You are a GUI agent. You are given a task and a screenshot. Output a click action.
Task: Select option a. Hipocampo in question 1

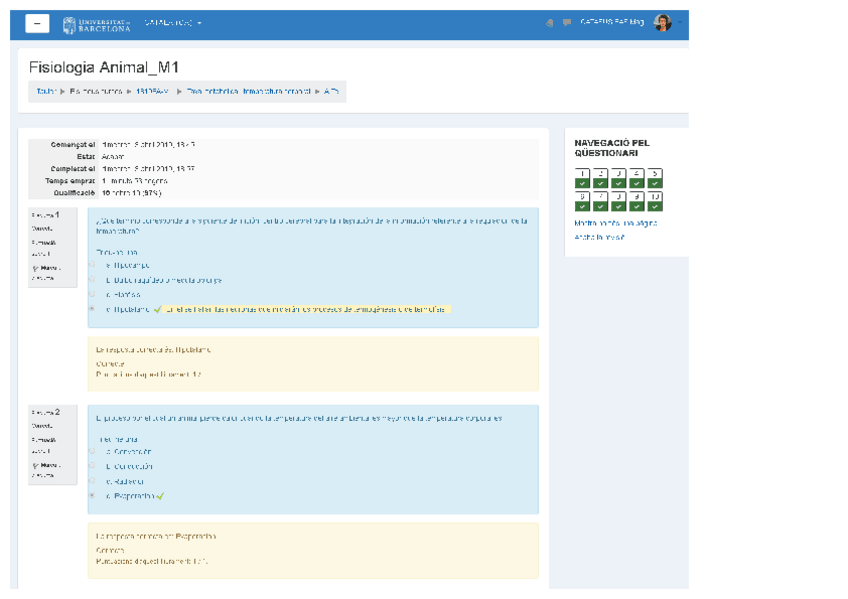tap(92, 265)
